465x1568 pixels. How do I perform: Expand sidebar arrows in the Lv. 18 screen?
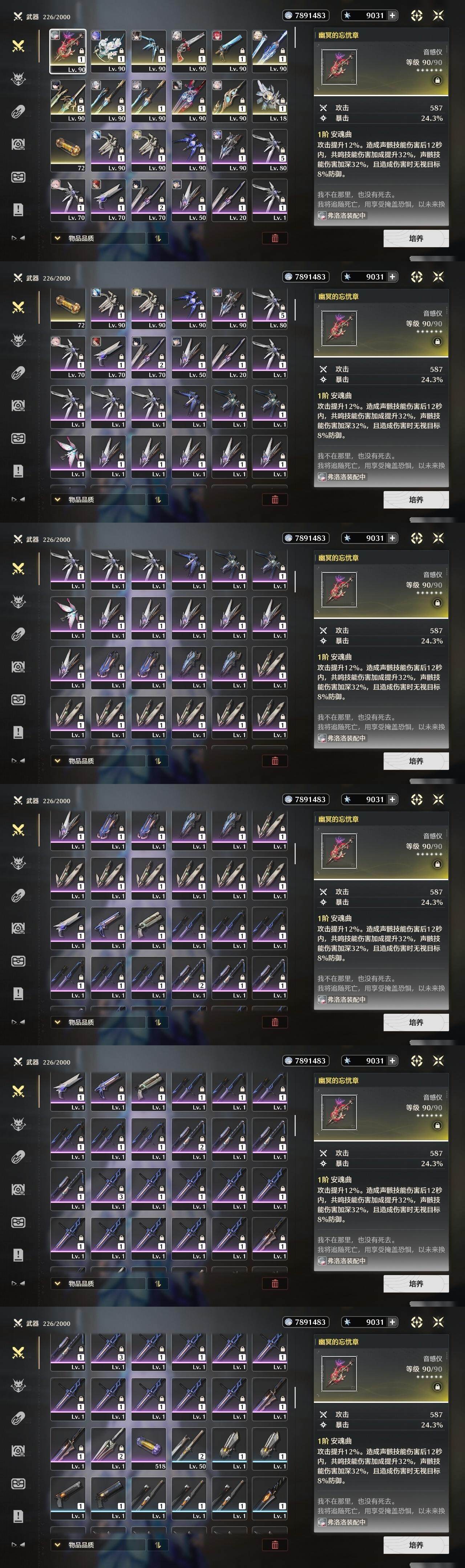click(x=18, y=238)
